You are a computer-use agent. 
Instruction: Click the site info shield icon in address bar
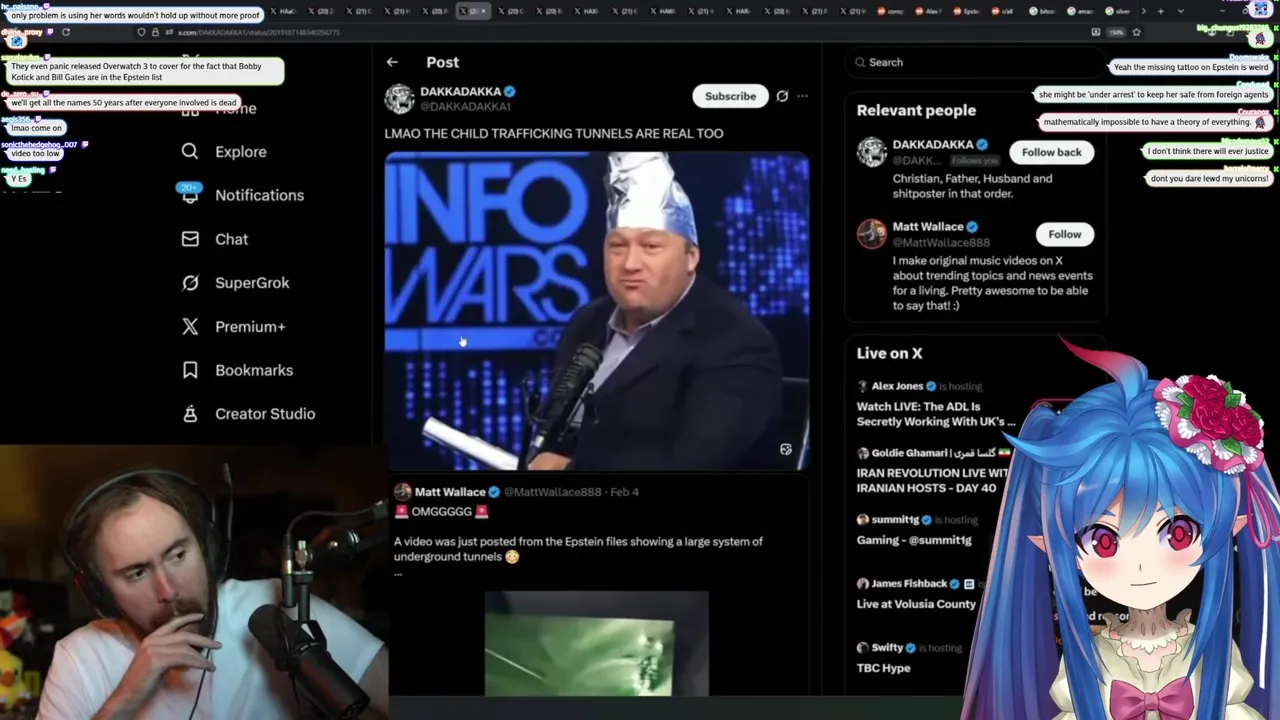tap(141, 32)
